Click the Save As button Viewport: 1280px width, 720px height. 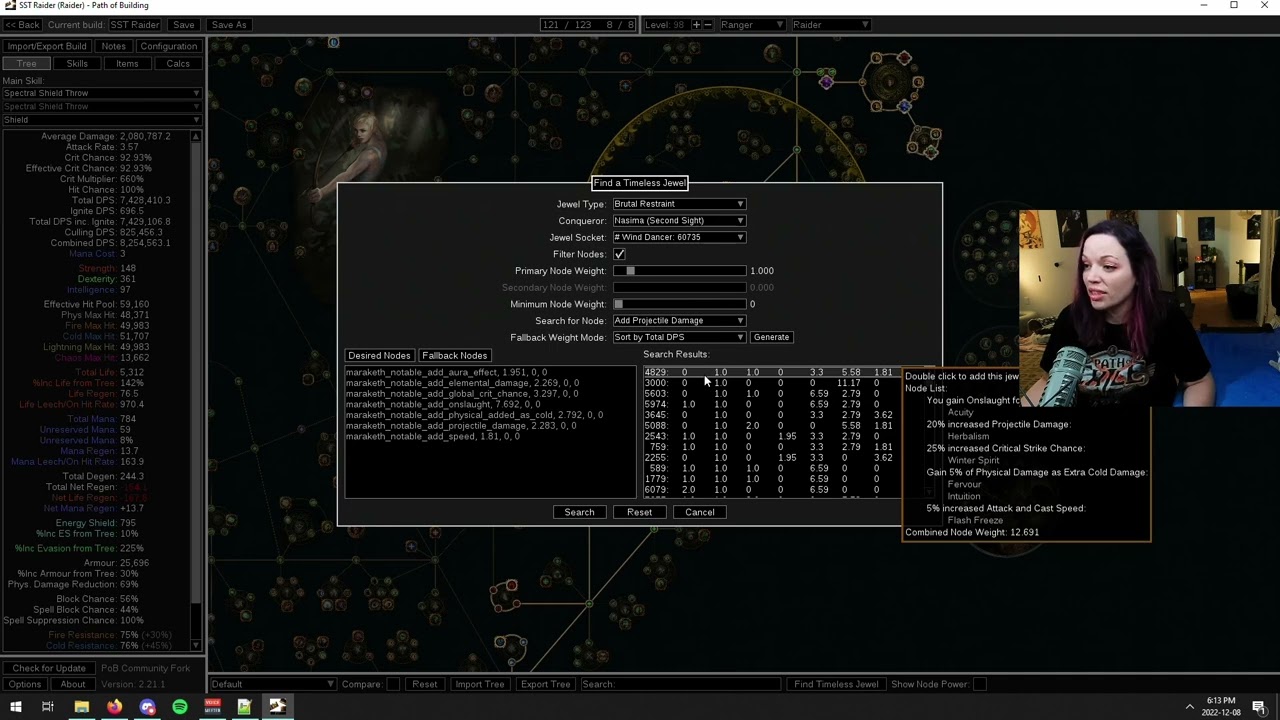(228, 24)
